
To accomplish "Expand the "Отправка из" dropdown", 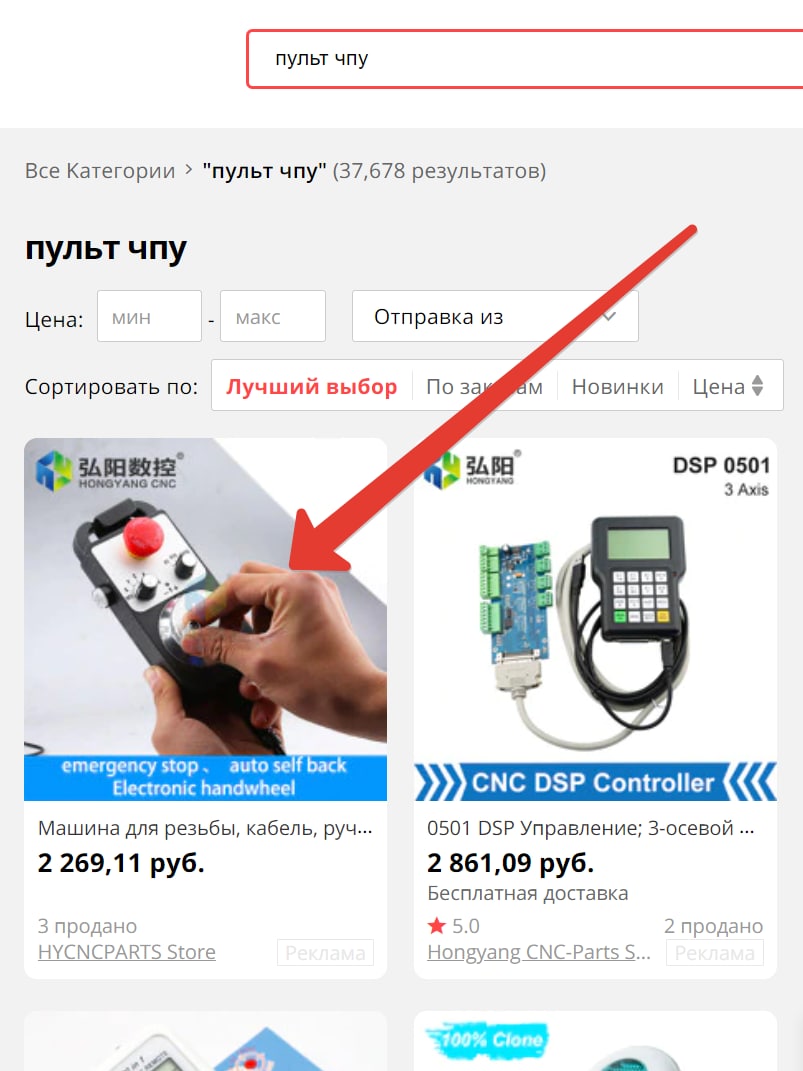I will coord(495,316).
